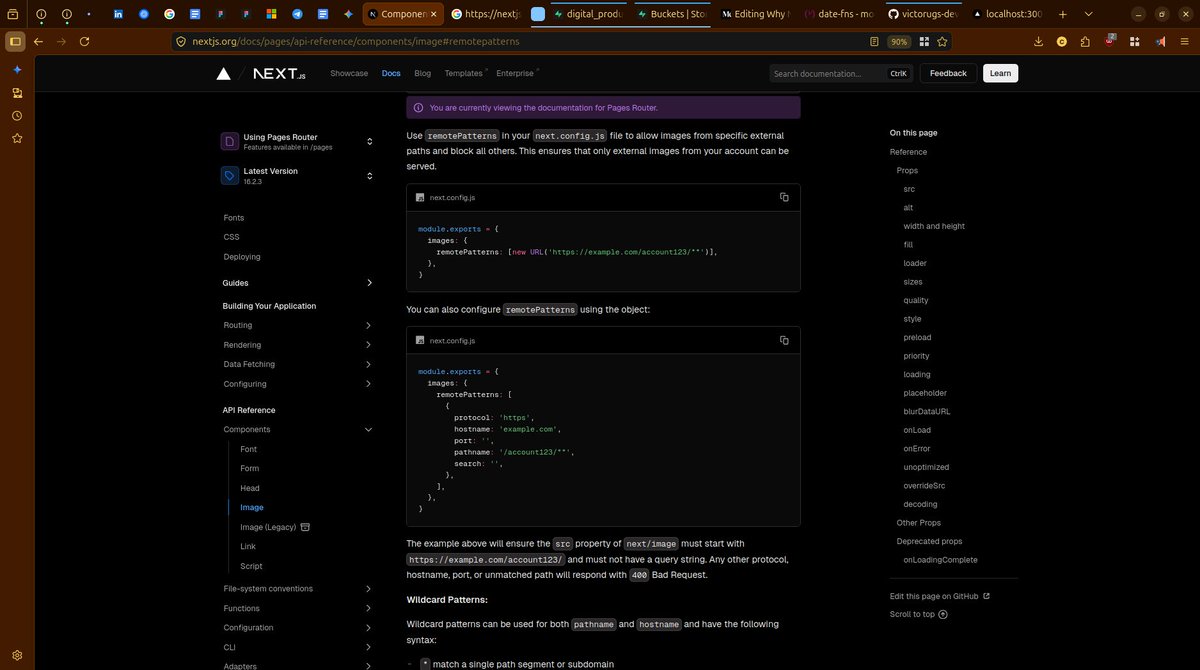Open the Head sidebar link
Viewport: 1200px width, 670px height.
point(250,488)
